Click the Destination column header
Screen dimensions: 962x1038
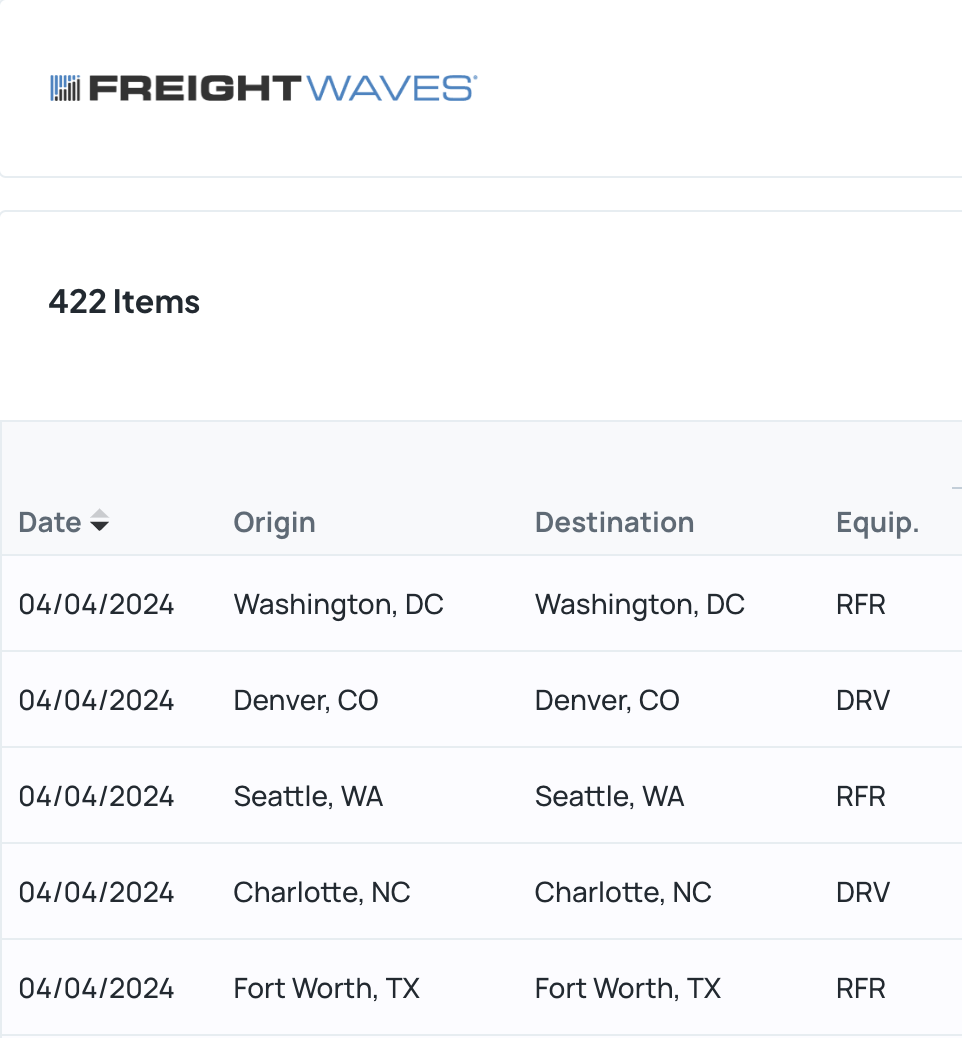pyautogui.click(x=614, y=522)
